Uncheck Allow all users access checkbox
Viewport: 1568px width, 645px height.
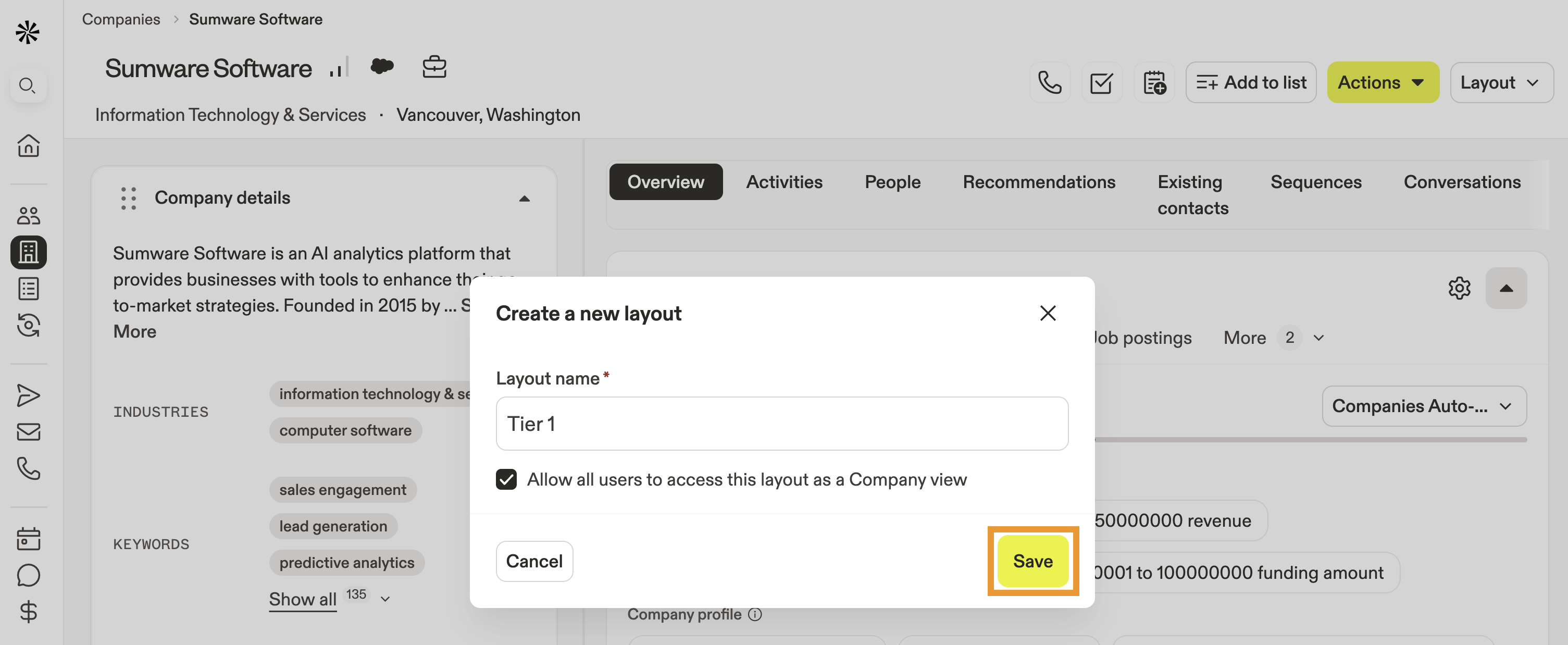click(x=506, y=479)
